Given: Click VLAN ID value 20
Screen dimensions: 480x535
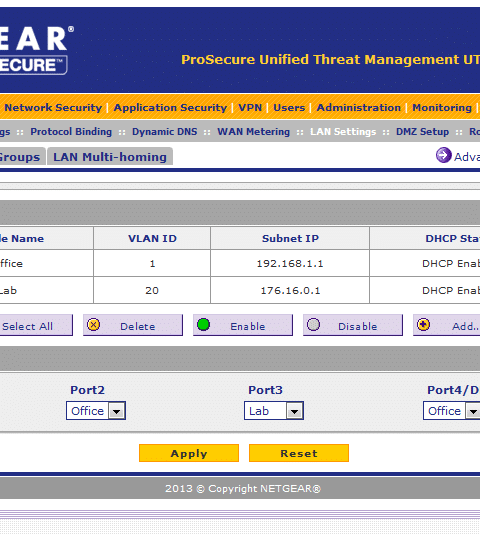Looking at the screenshot, I should tap(152, 291).
